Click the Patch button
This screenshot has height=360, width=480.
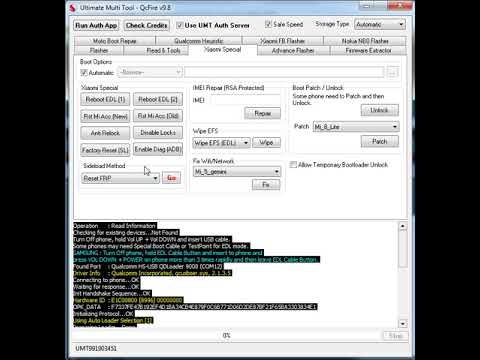(x=379, y=141)
